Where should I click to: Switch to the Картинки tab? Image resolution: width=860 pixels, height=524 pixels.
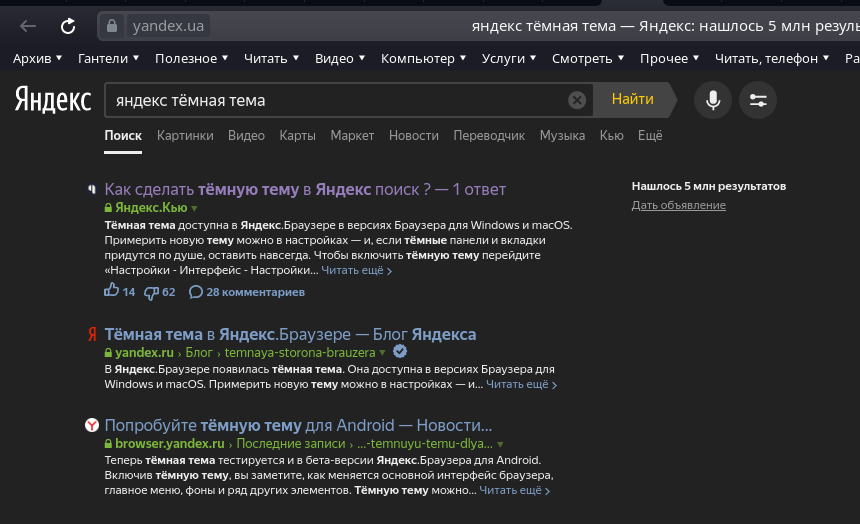185,135
